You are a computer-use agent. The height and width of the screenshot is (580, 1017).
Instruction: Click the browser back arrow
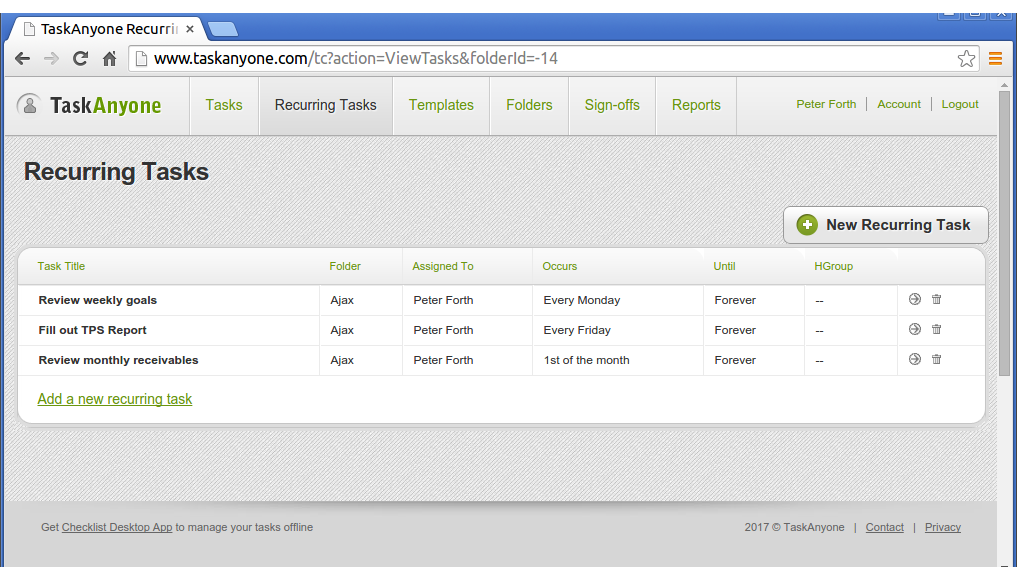click(23, 59)
